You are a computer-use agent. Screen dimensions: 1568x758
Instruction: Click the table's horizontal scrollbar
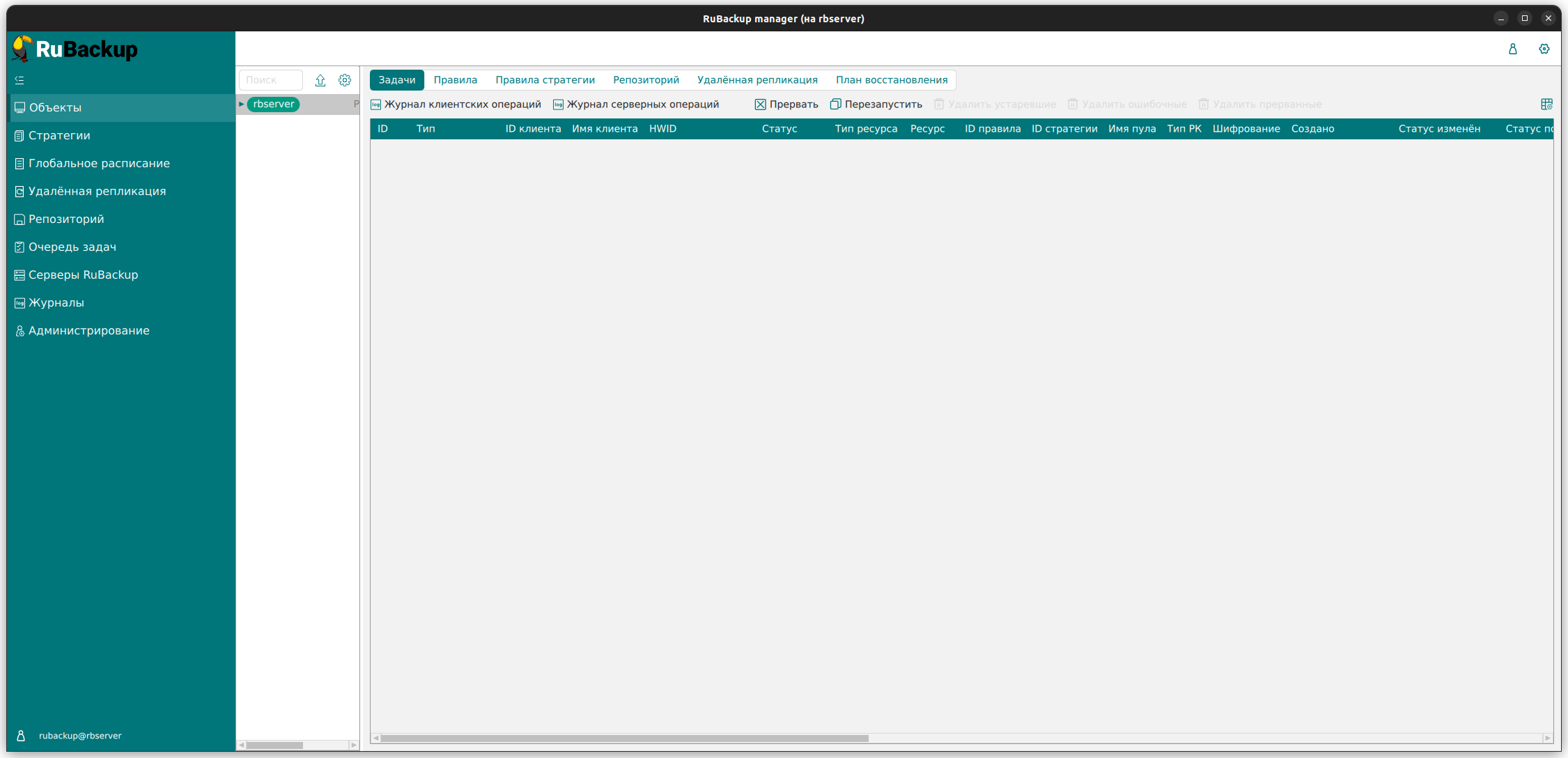[x=624, y=738]
